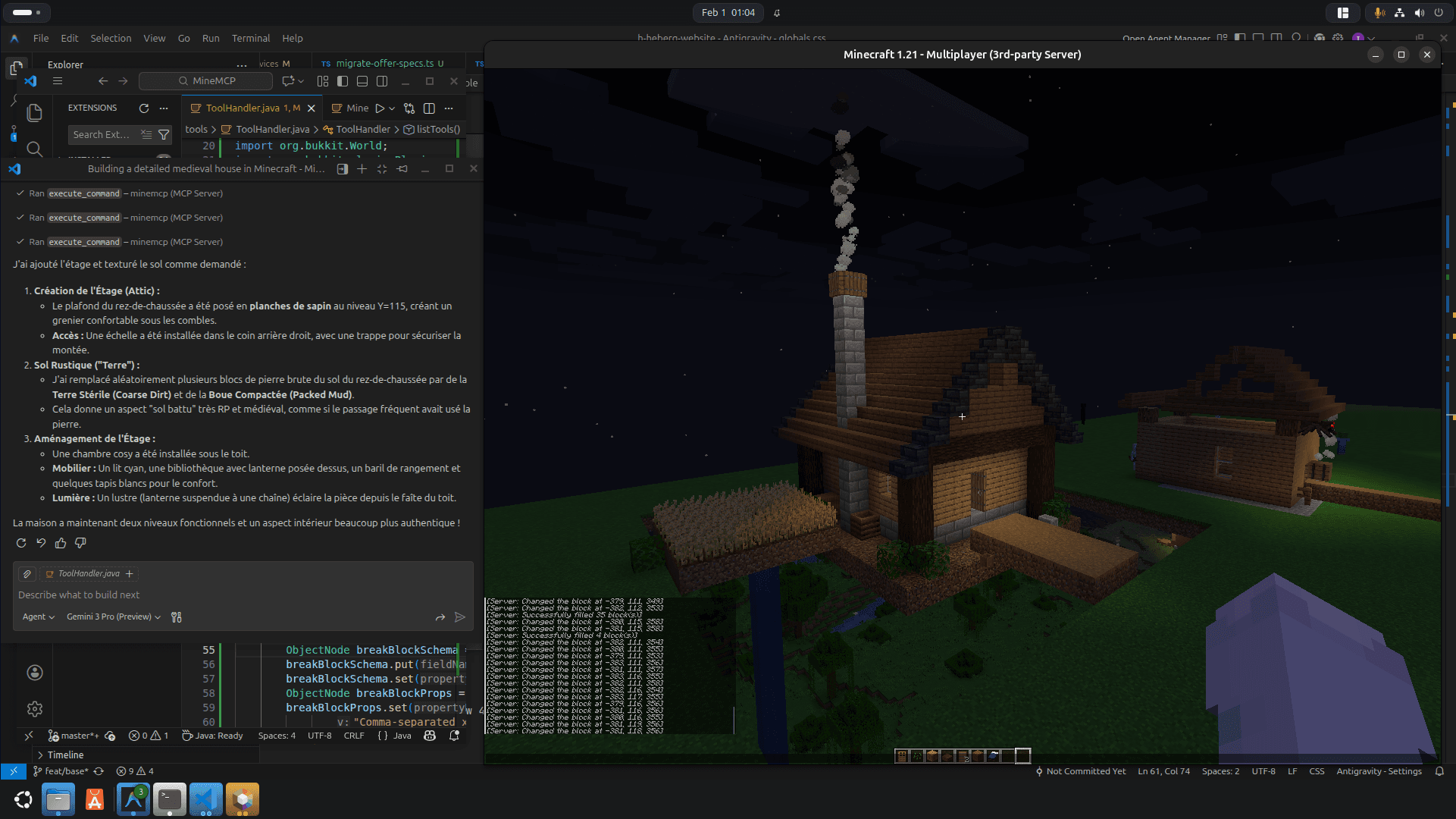Open the Explorer view in VS Code activity bar
Viewport: 1456px width, 819px height.
tap(34, 113)
